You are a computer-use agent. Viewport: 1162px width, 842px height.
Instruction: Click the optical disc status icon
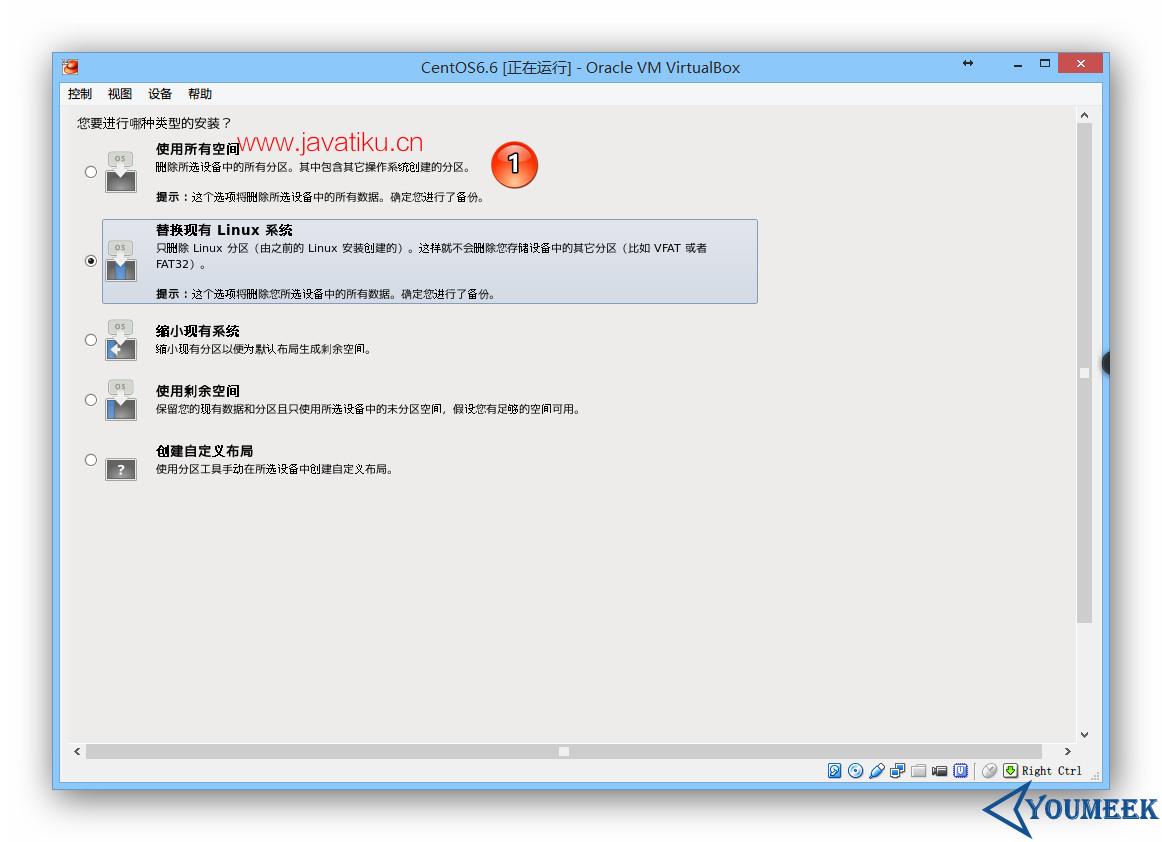click(855, 771)
